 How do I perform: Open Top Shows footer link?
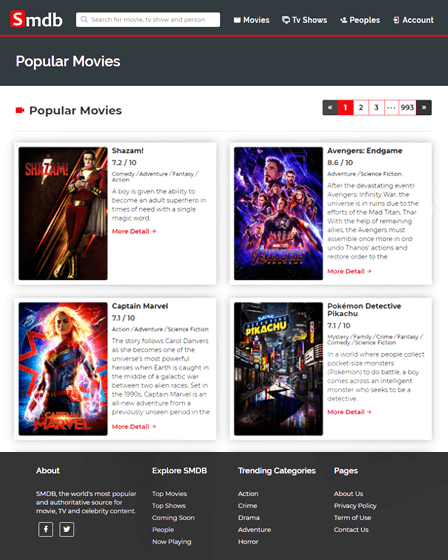click(x=169, y=506)
